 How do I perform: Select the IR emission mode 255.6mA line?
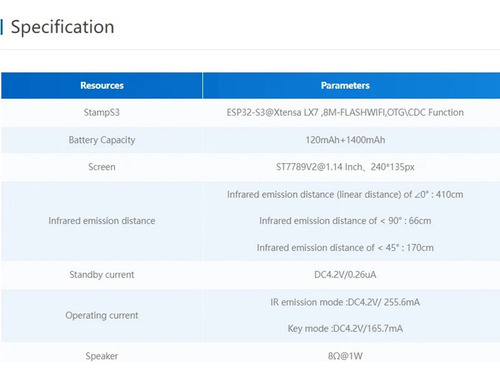tap(345, 302)
